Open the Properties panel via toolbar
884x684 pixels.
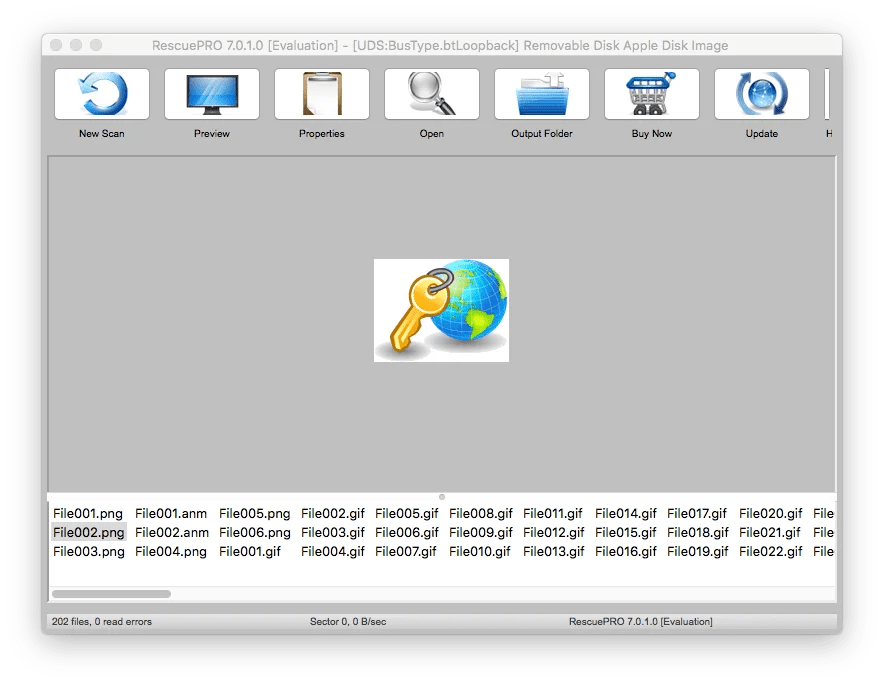tap(321, 92)
